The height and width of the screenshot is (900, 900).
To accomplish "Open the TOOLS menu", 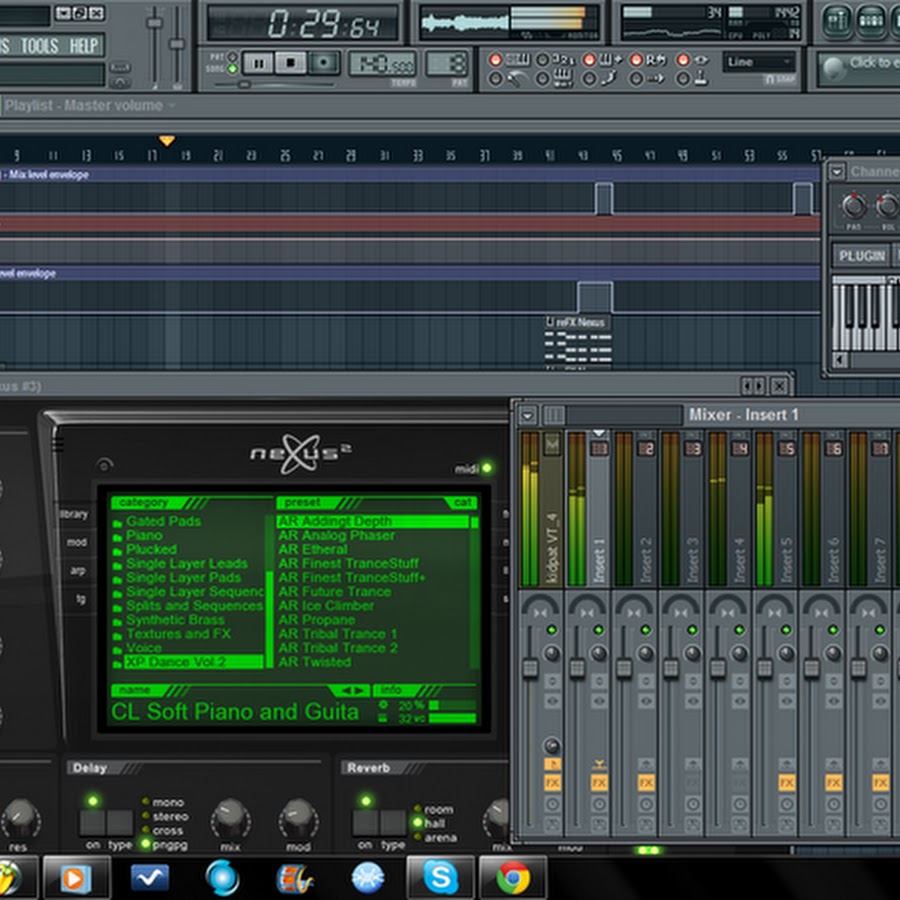I will click(39, 45).
